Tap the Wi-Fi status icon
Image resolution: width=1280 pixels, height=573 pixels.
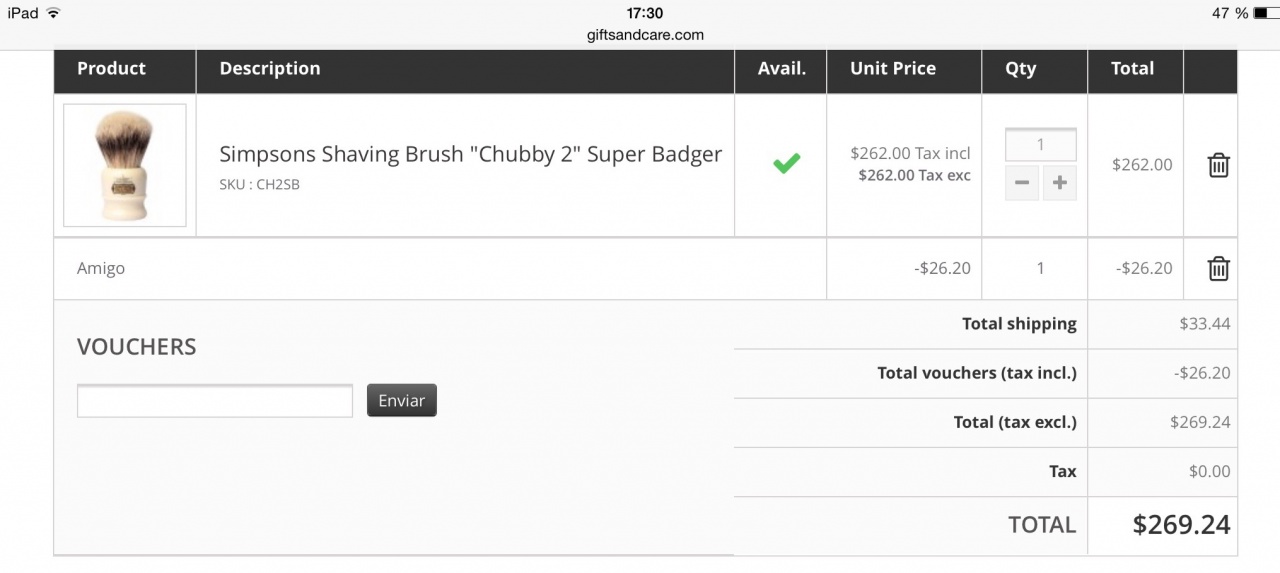point(53,13)
